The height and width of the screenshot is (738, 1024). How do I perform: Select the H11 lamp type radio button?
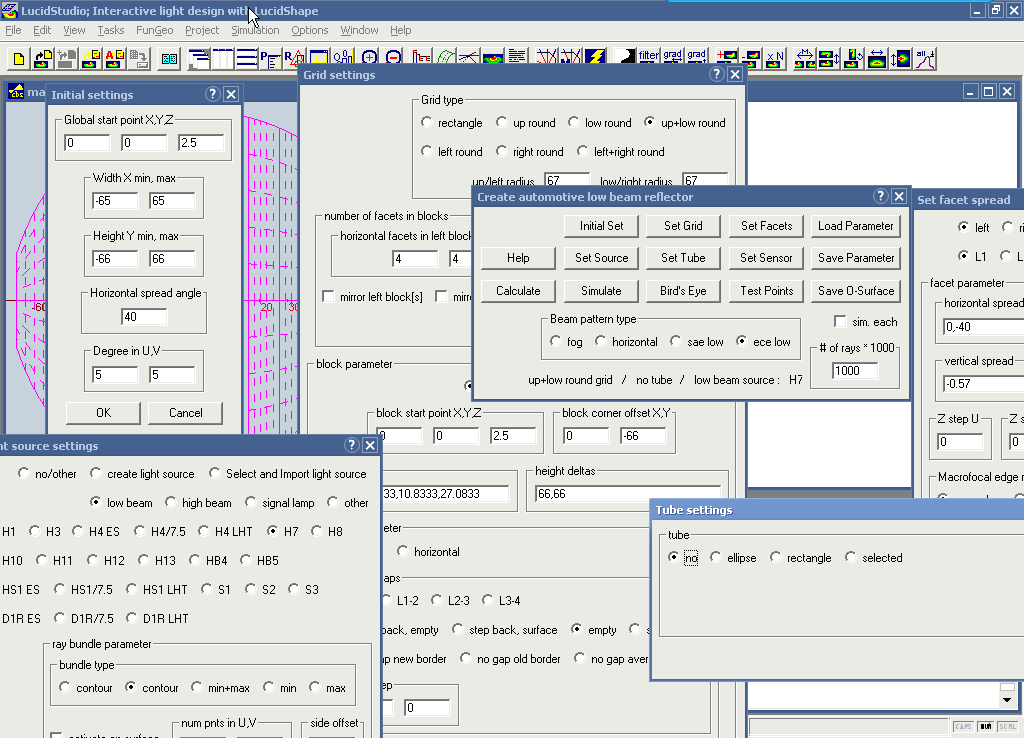pyautogui.click(x=41, y=560)
